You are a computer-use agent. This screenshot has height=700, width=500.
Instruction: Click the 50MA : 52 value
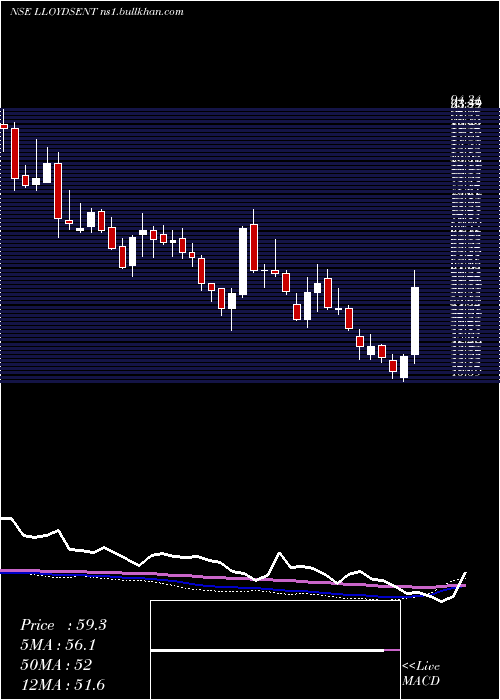coord(56,665)
